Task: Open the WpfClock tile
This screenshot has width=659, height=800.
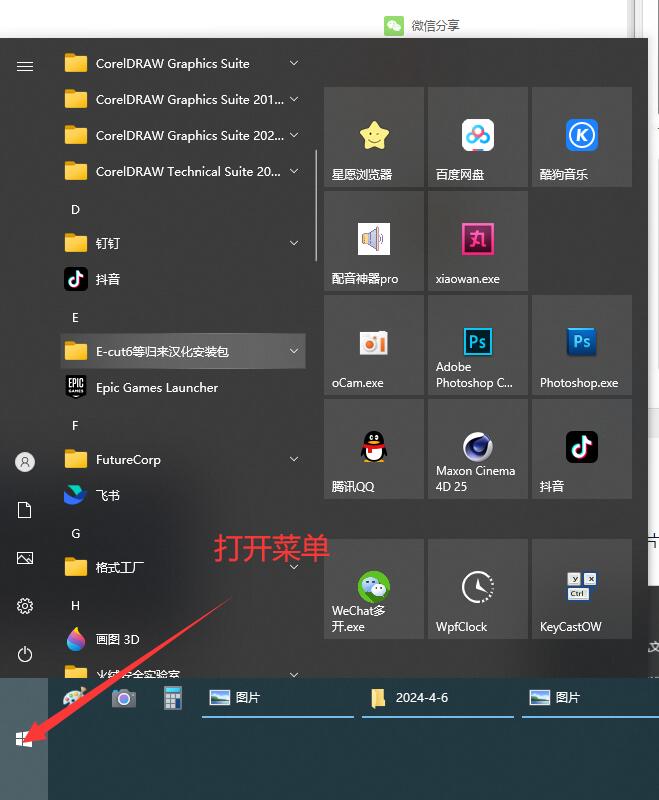Action: pyautogui.click(x=478, y=589)
